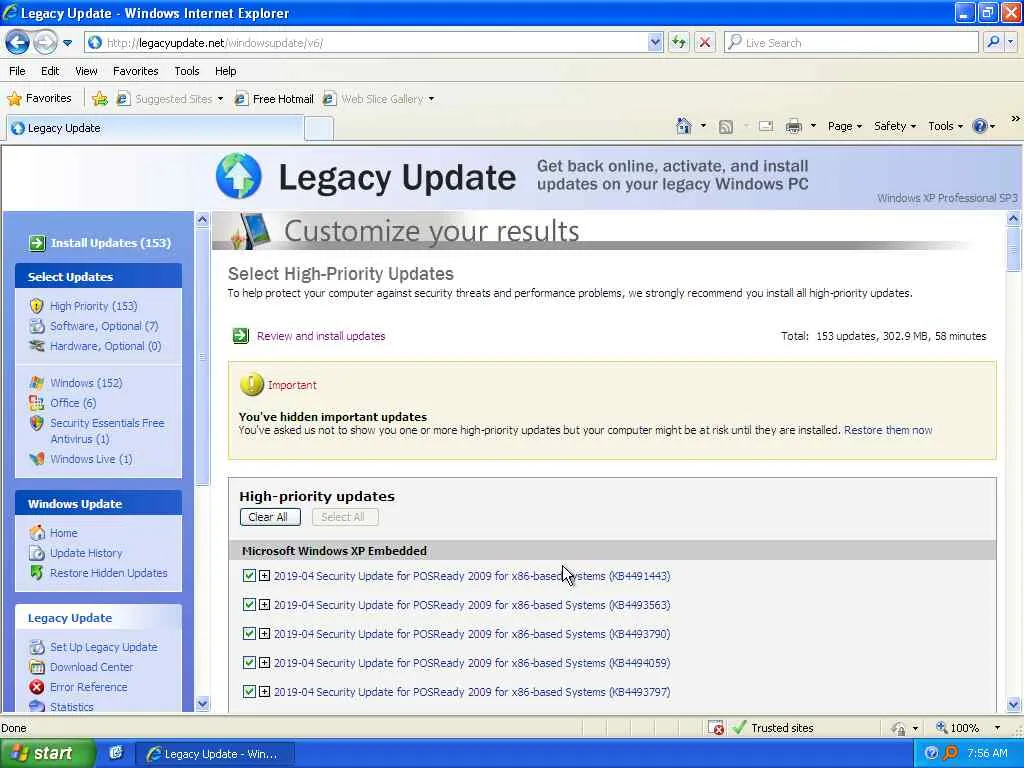Image resolution: width=1024 pixels, height=768 pixels.
Task: Open the Help menu
Action: pos(225,71)
